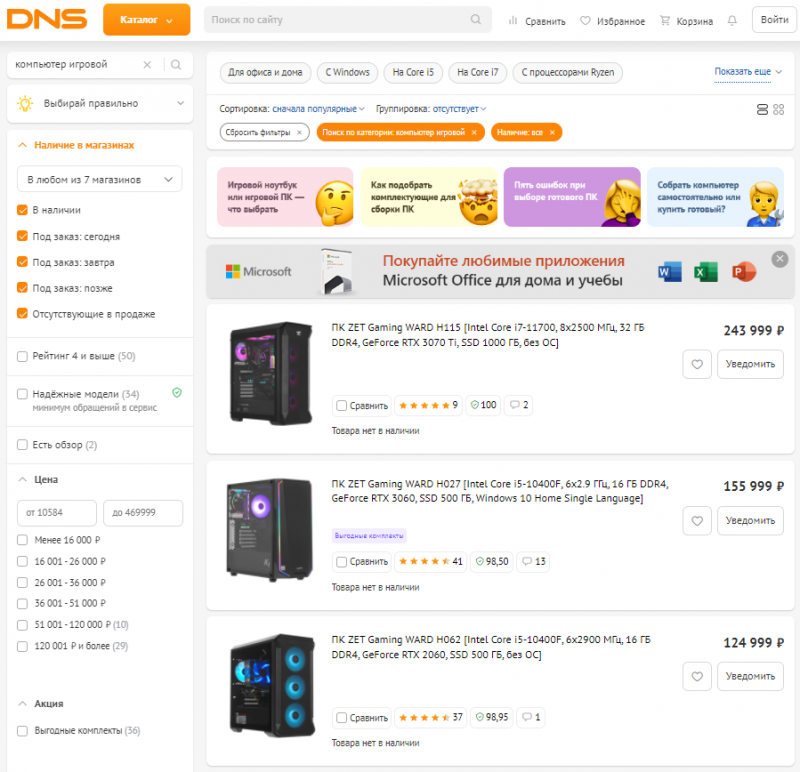Viewport: 800px width, 772px height.
Task: Click the magnifier in category search box
Action: 176,65
